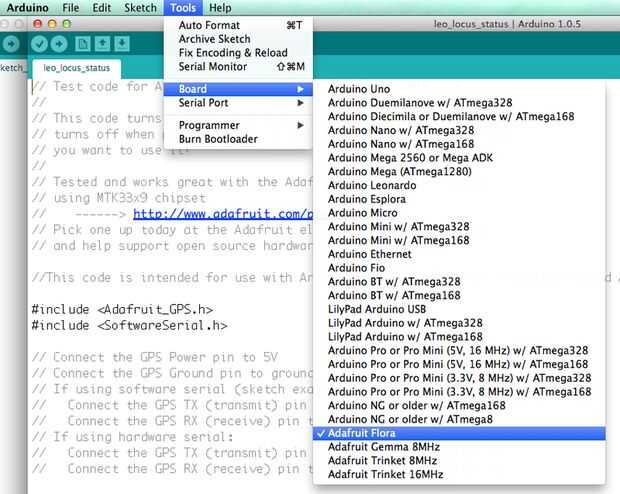Open the adafruit.com link in code
Image resolution: width=620 pixels, height=494 pixels.
tap(223, 214)
